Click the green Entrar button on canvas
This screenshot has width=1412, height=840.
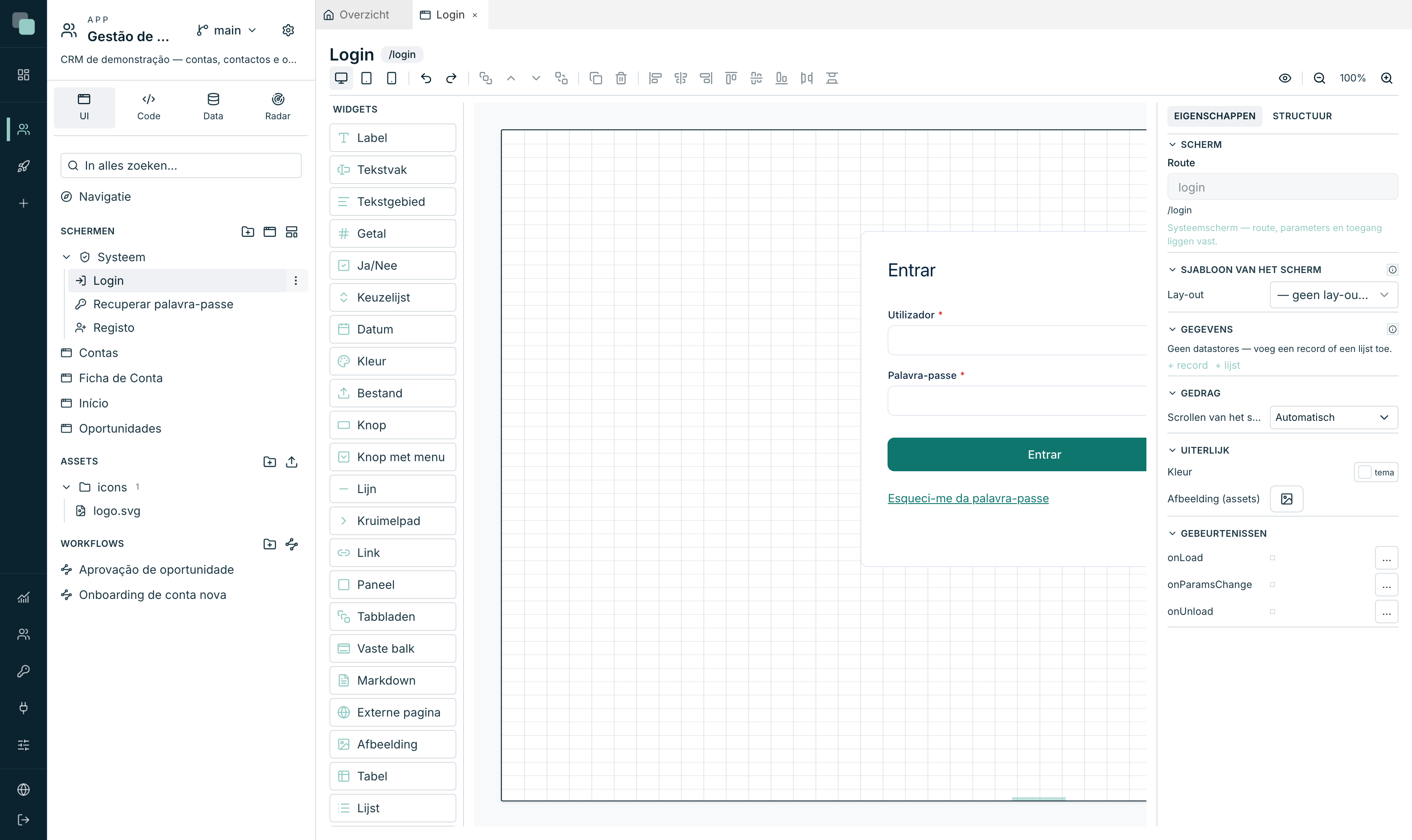point(1017,454)
